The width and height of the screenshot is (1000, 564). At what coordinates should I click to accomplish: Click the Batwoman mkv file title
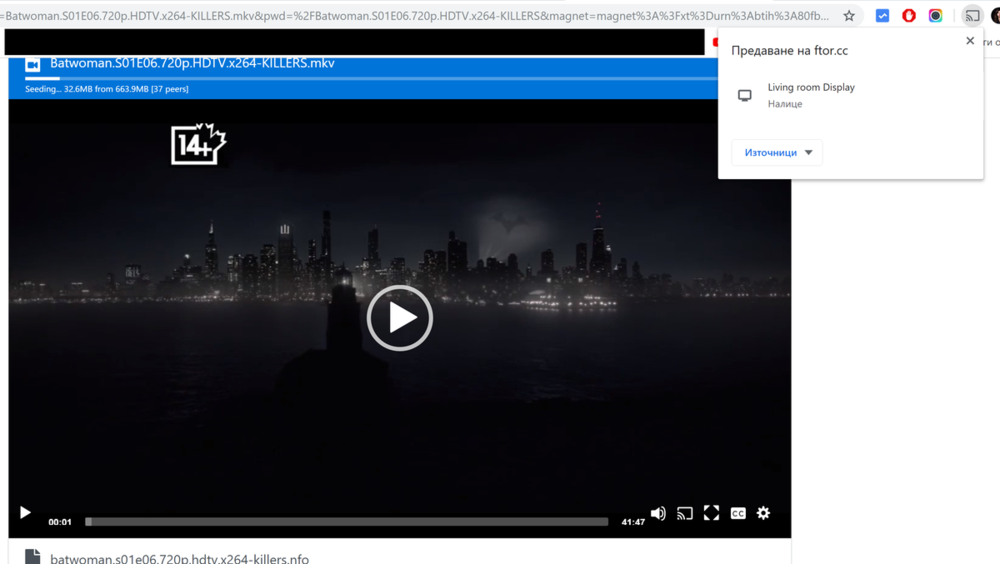[x=192, y=63]
